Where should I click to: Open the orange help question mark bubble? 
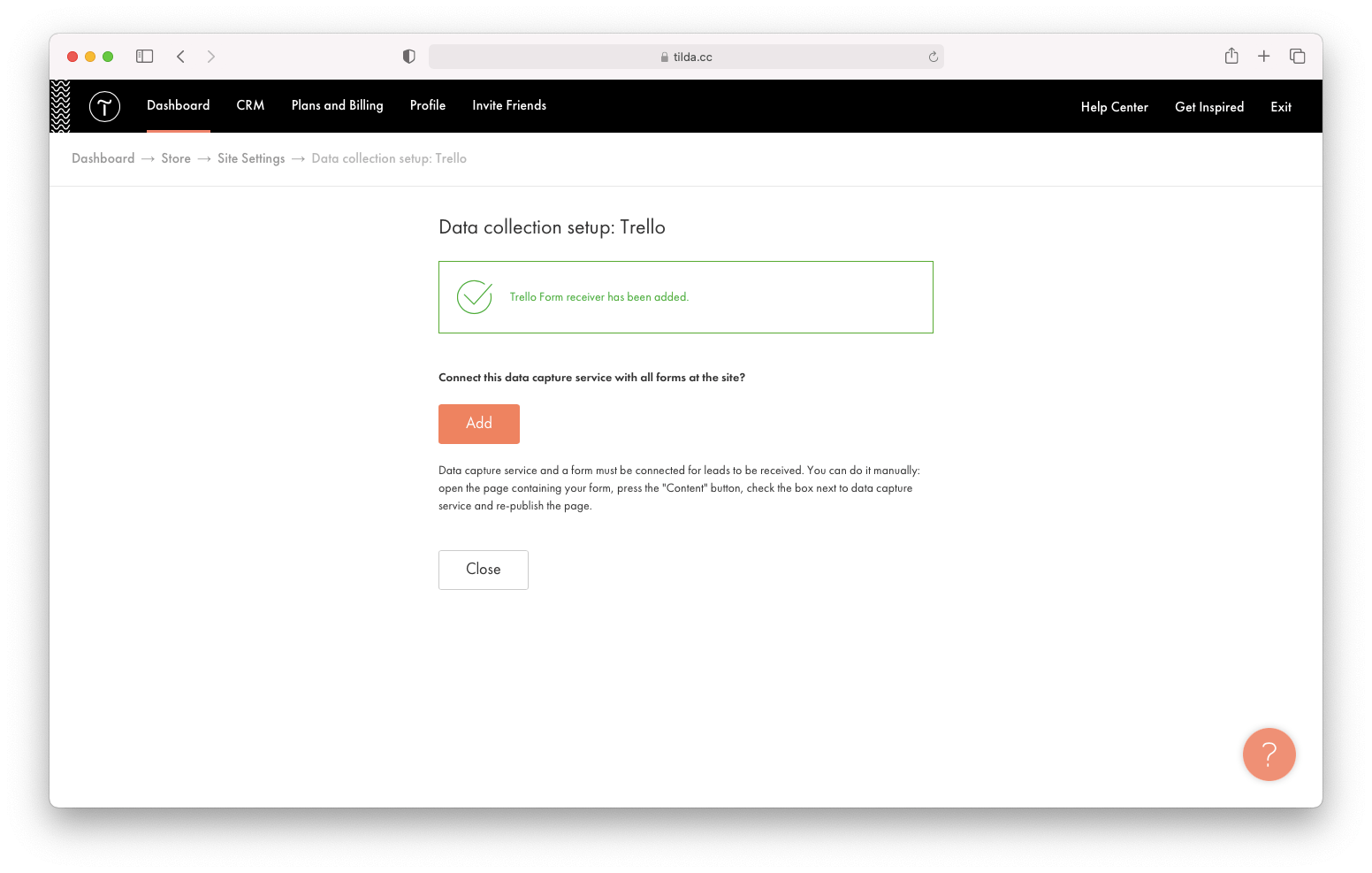pos(1269,754)
